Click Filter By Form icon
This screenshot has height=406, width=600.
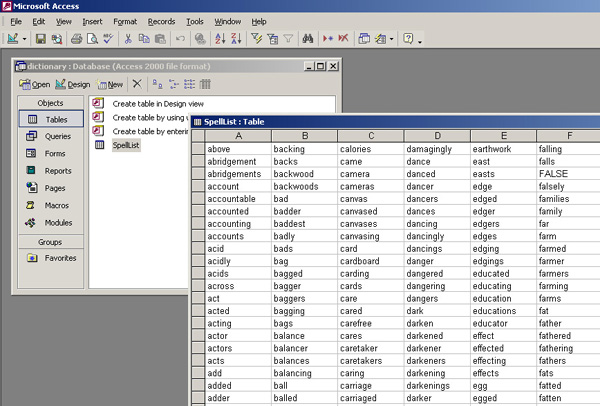(x=272, y=39)
